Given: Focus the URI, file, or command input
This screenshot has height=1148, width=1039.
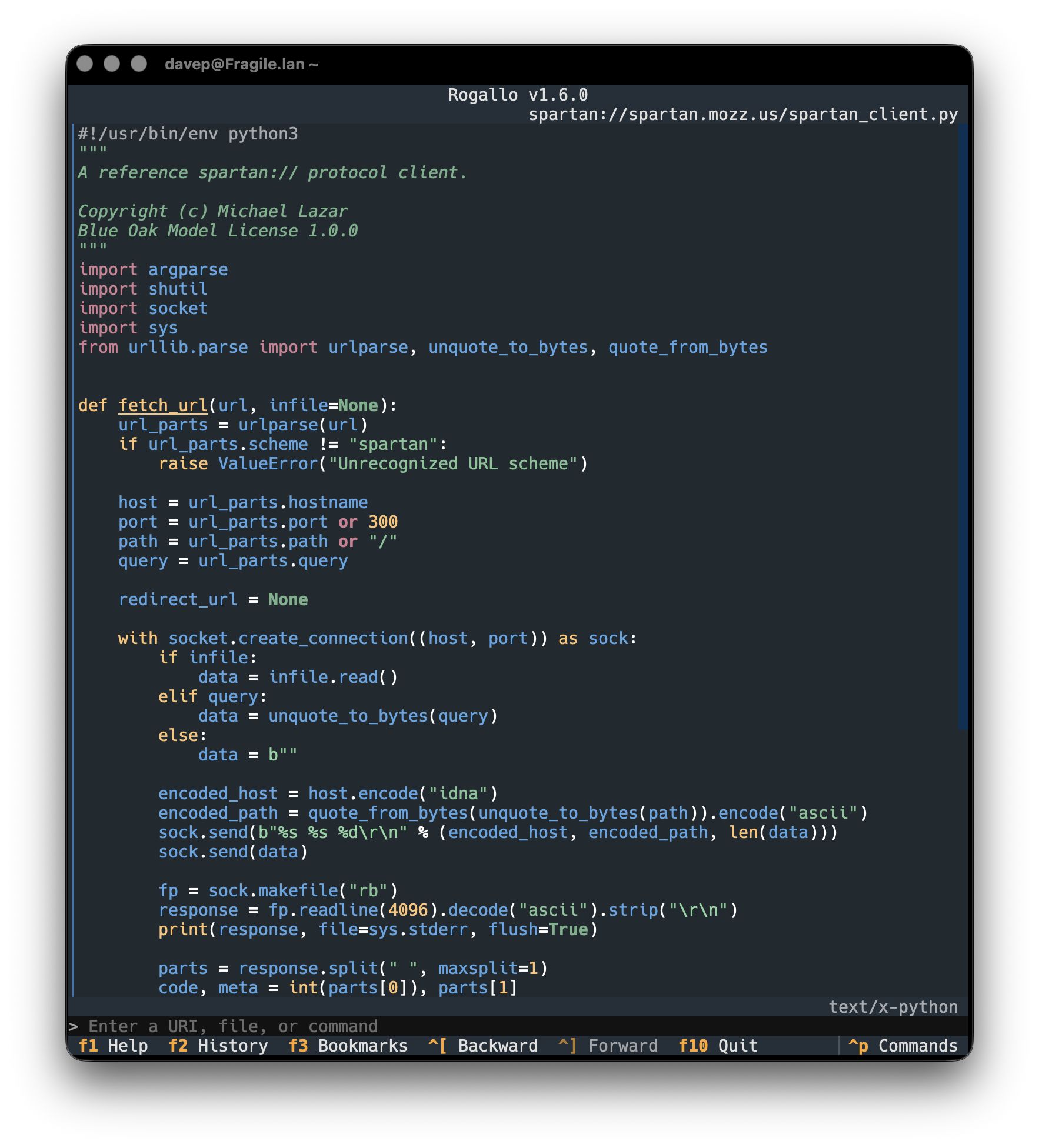Looking at the screenshot, I should click(x=518, y=1026).
